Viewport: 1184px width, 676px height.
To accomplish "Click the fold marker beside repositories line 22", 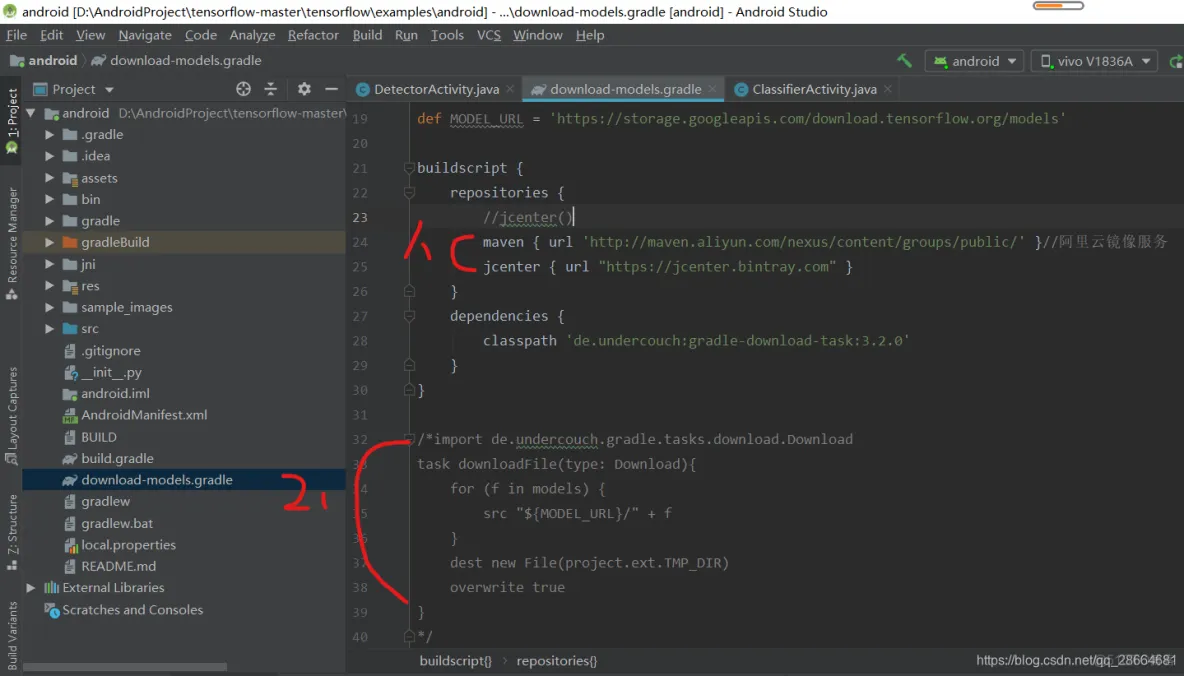I will (x=409, y=193).
